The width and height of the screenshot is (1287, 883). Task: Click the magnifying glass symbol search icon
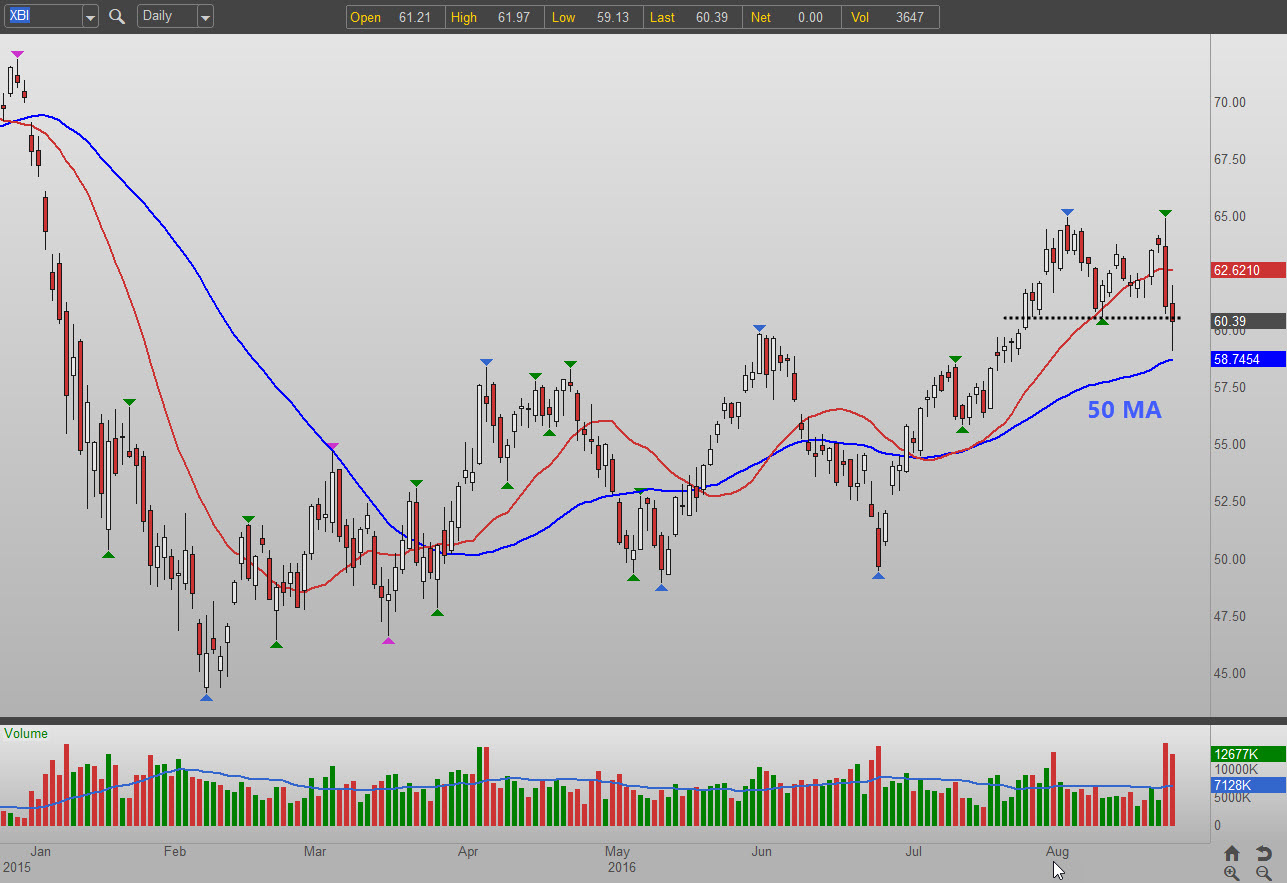point(117,17)
